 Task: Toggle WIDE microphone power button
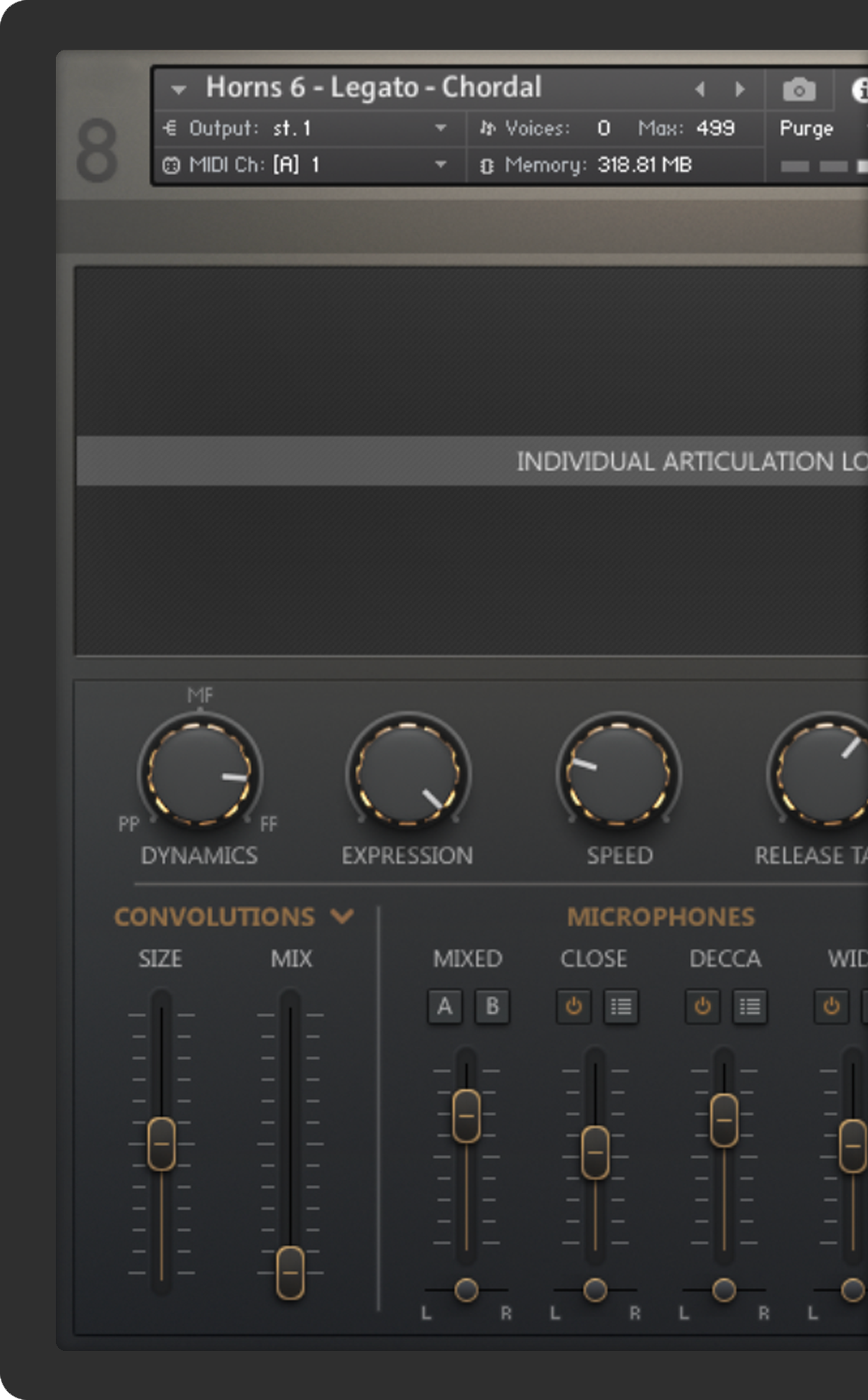tap(831, 1007)
